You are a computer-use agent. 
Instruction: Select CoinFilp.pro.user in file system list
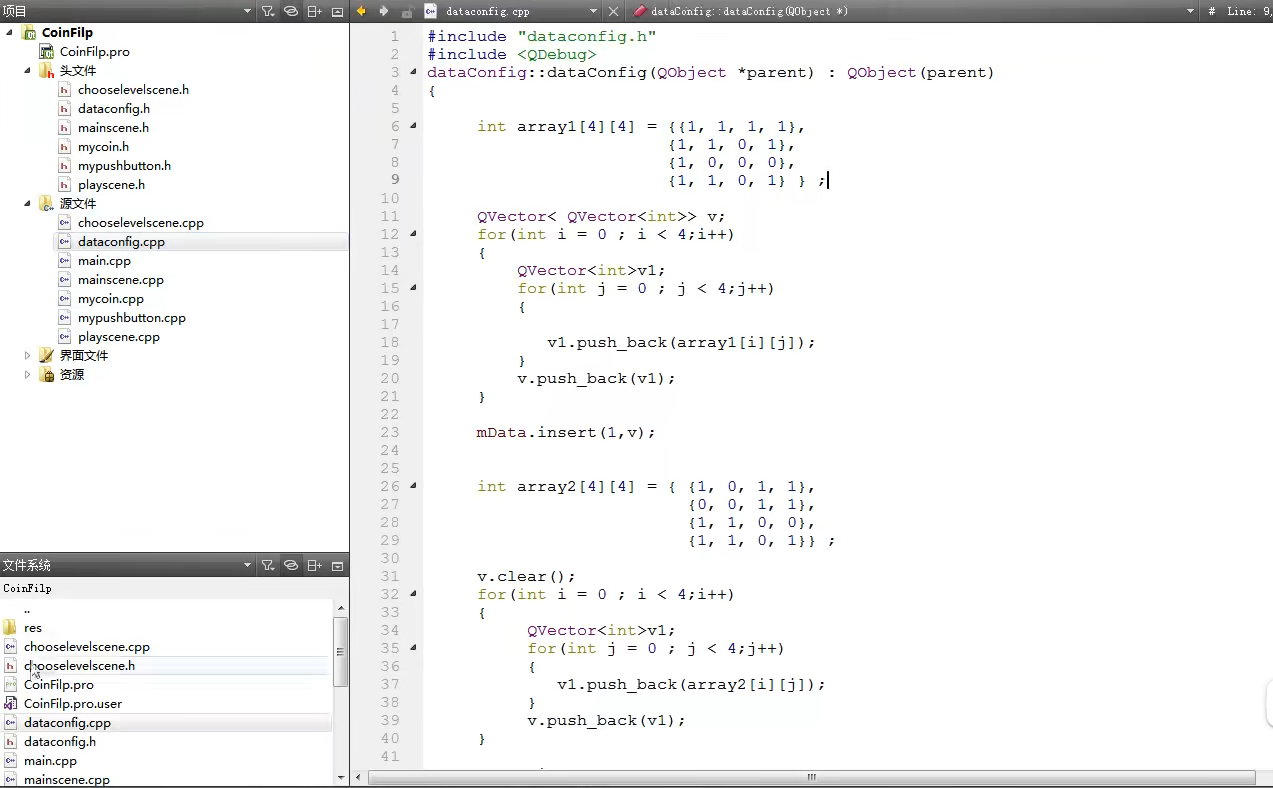coord(73,704)
